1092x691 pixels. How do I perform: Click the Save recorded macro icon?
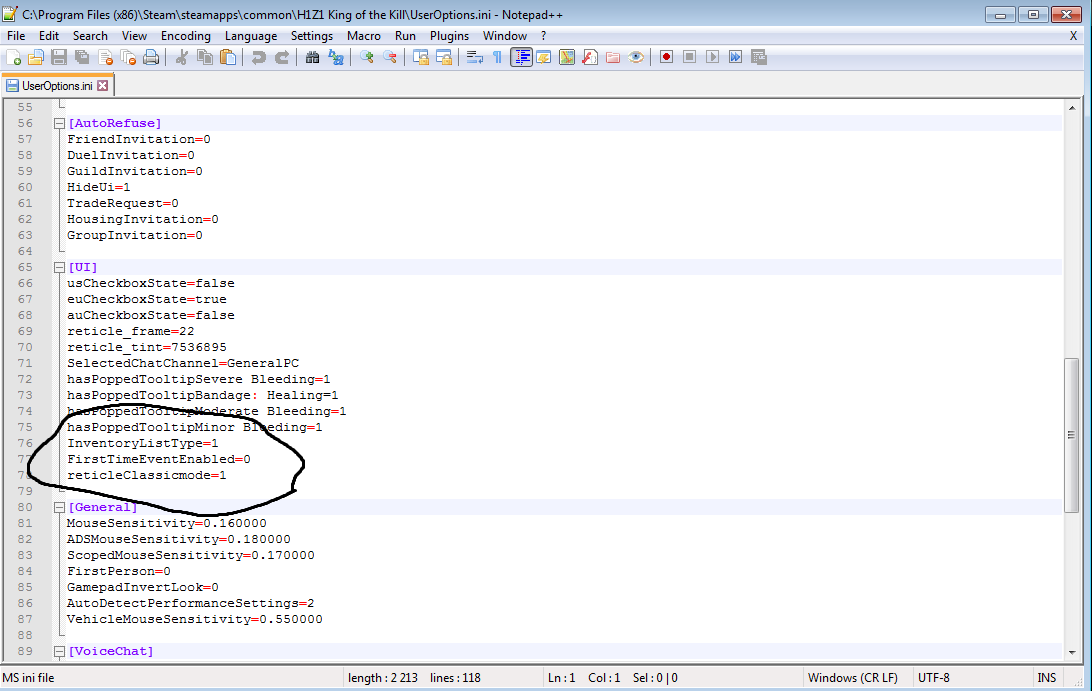759,57
